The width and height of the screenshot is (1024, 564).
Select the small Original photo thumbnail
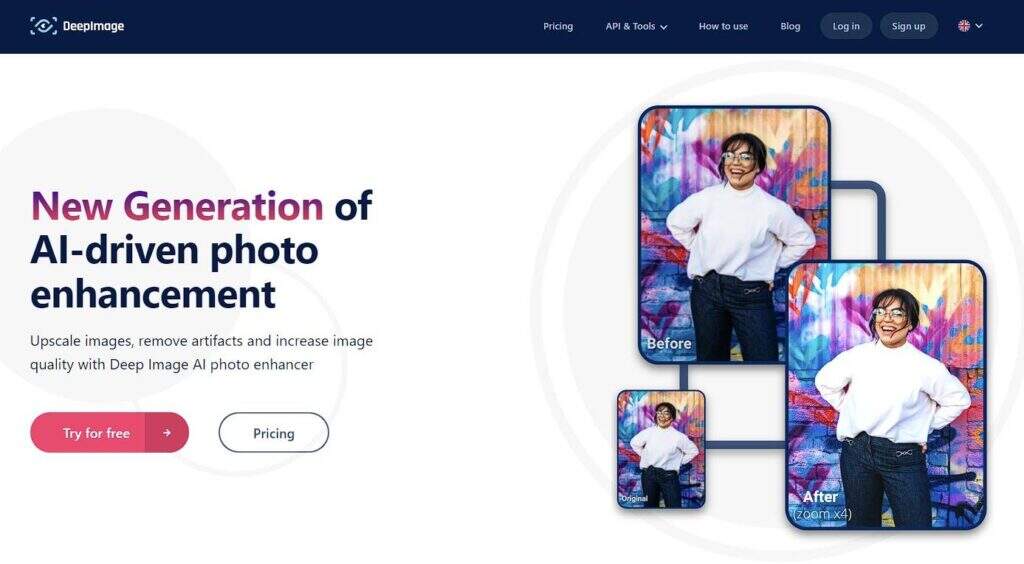661,448
